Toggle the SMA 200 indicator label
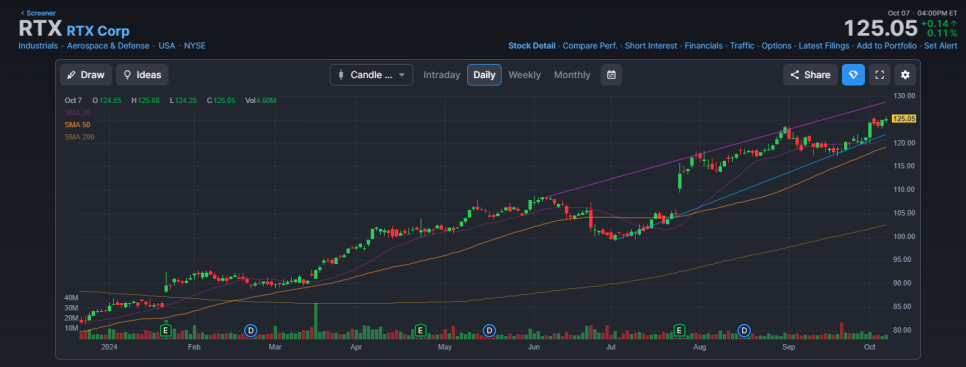Viewport: 966px width, 367px height. tap(79, 137)
